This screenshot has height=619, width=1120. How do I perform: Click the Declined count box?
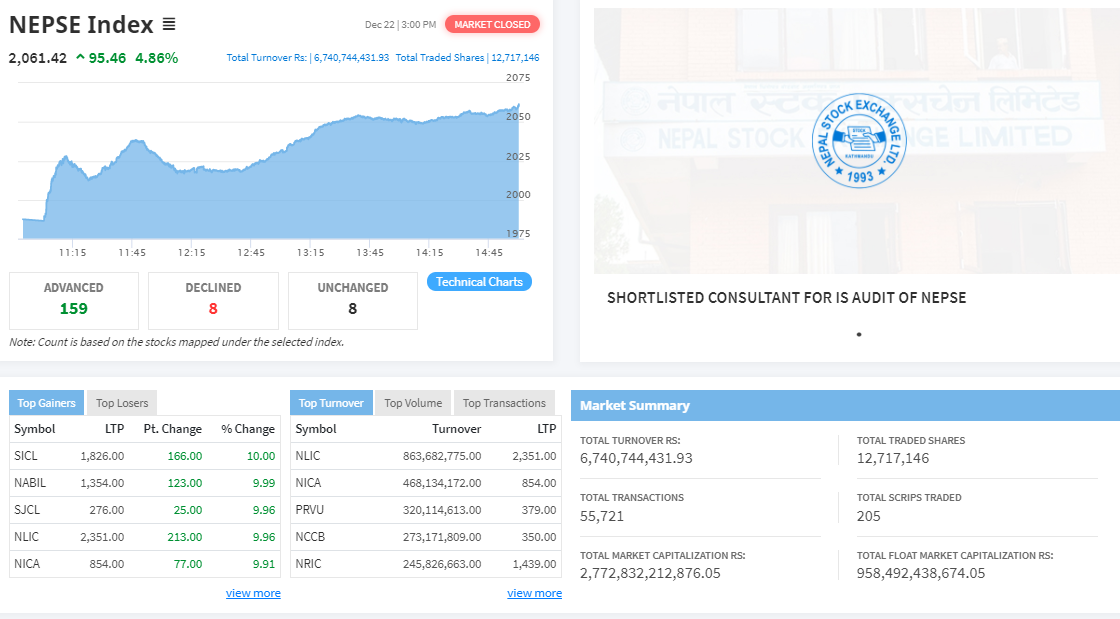[213, 301]
